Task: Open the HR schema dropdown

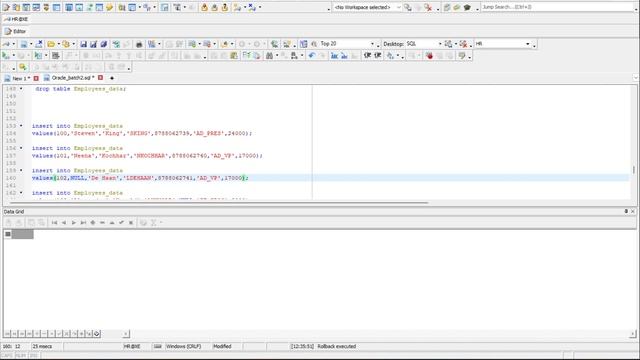Action: (528, 44)
